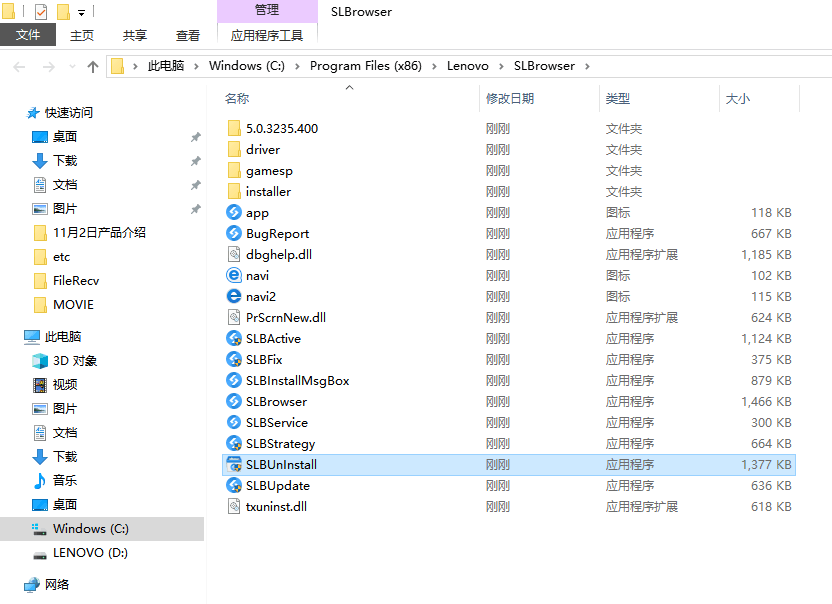Open 网络 in the navigation pane

(x=57, y=585)
